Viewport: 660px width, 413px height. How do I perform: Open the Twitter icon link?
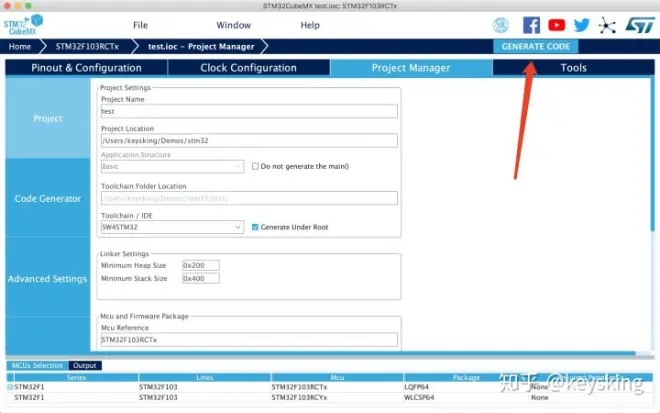pyautogui.click(x=582, y=25)
